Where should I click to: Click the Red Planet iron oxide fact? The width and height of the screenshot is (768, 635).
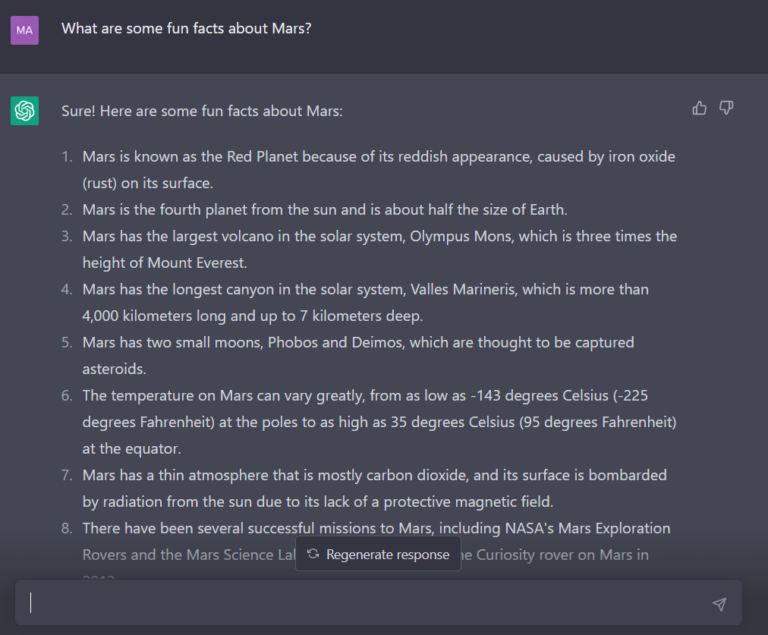pyautogui.click(x=379, y=170)
